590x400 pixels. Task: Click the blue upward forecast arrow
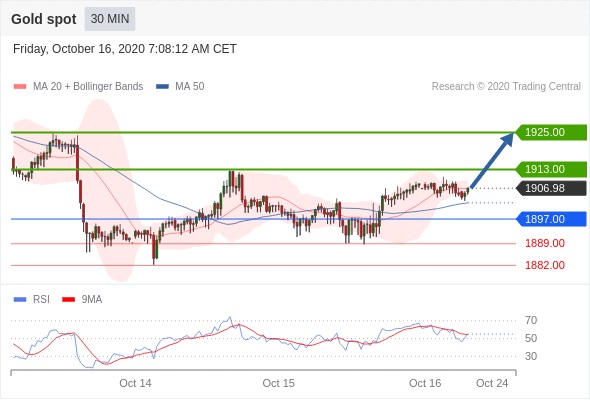(x=492, y=160)
